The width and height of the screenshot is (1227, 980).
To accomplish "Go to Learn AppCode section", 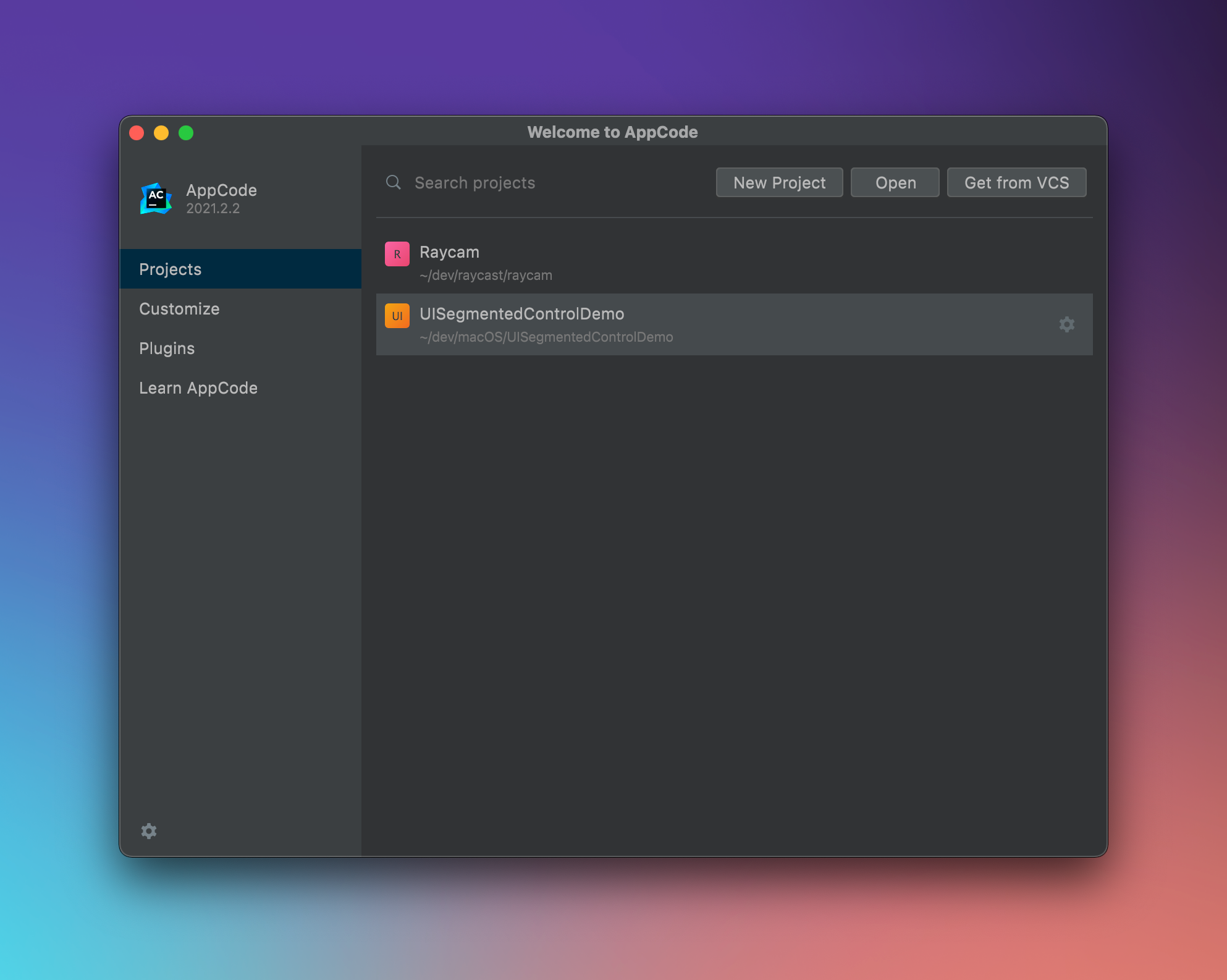I will 198,387.
